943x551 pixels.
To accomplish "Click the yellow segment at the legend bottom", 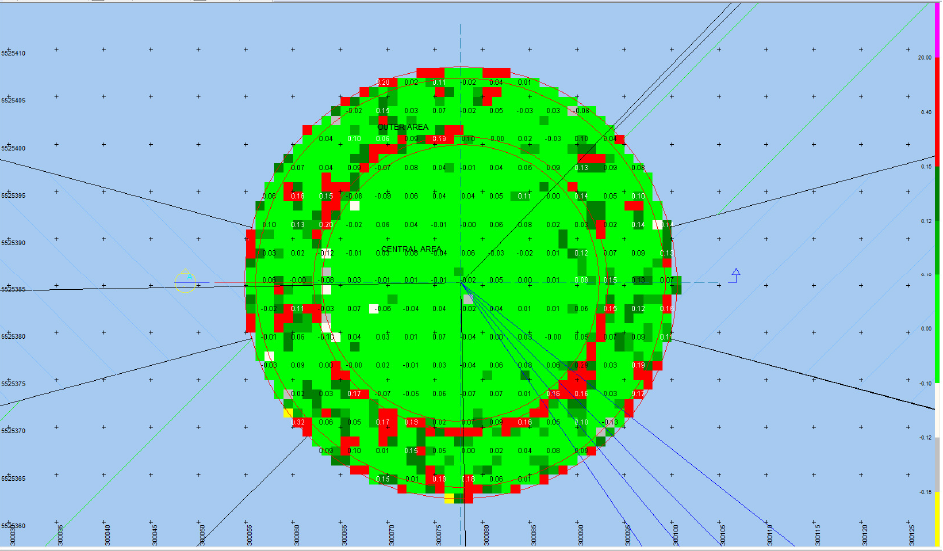I will [937, 520].
